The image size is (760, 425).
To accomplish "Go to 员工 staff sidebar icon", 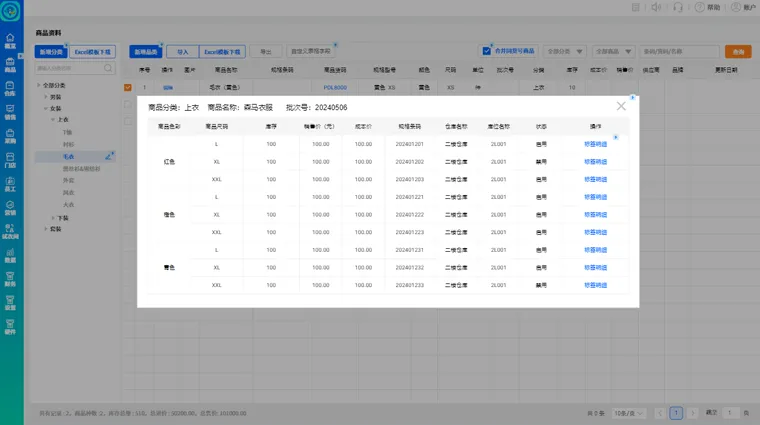I will (10, 184).
